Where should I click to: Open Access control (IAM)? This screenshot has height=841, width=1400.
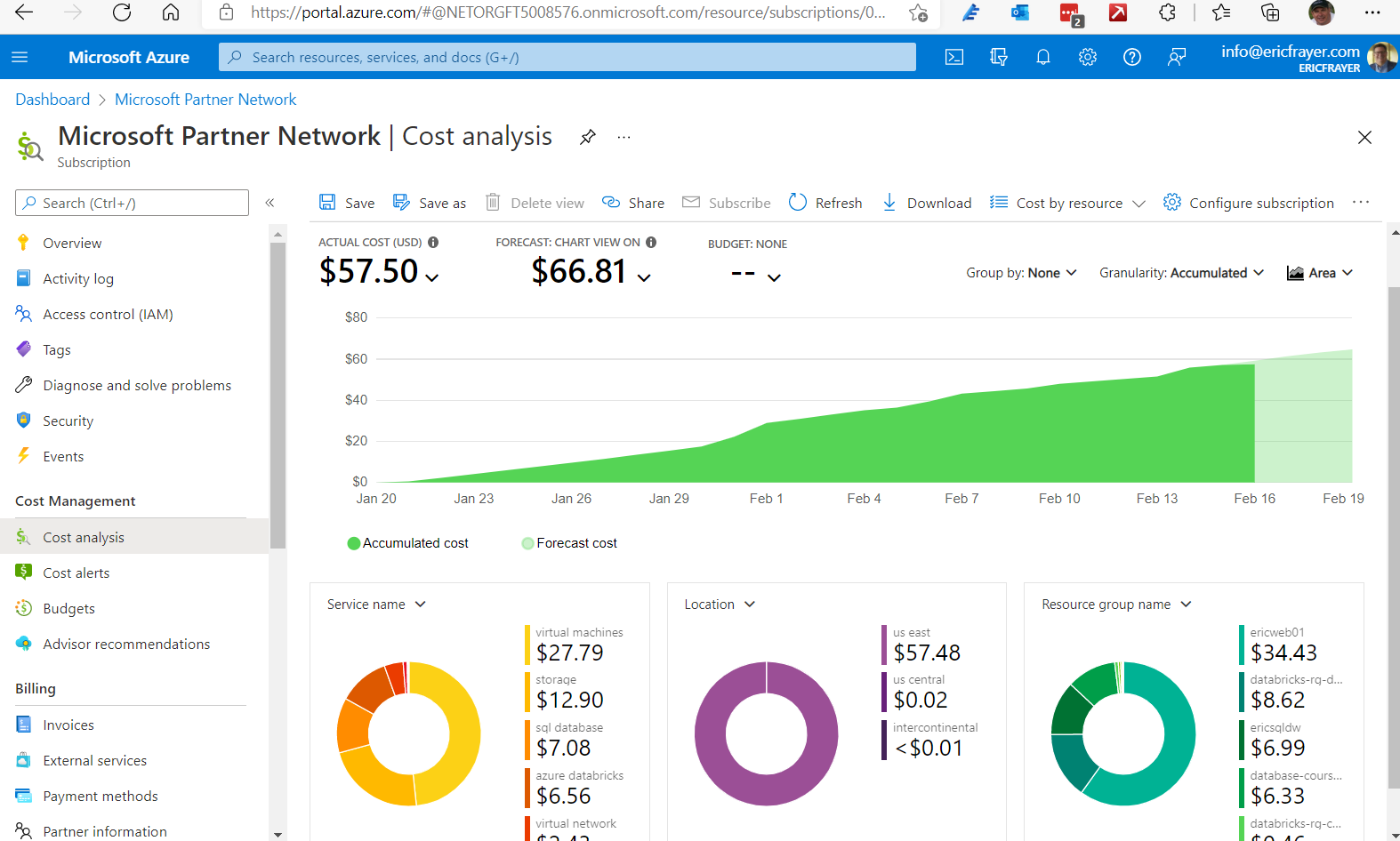click(x=108, y=314)
